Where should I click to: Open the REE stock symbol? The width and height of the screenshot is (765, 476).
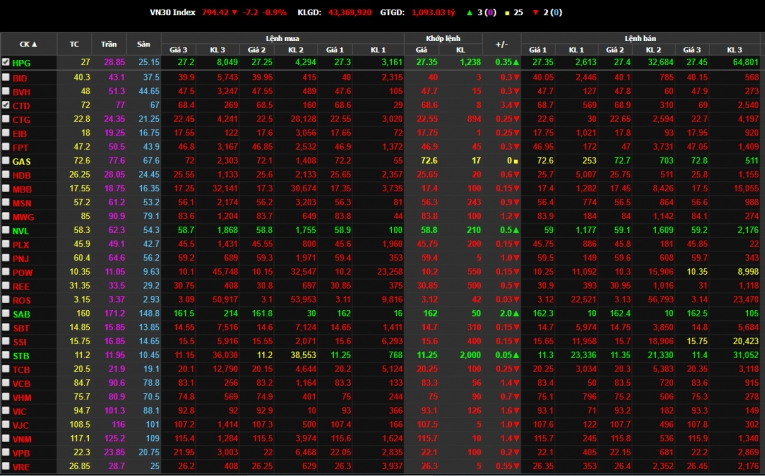[21, 286]
